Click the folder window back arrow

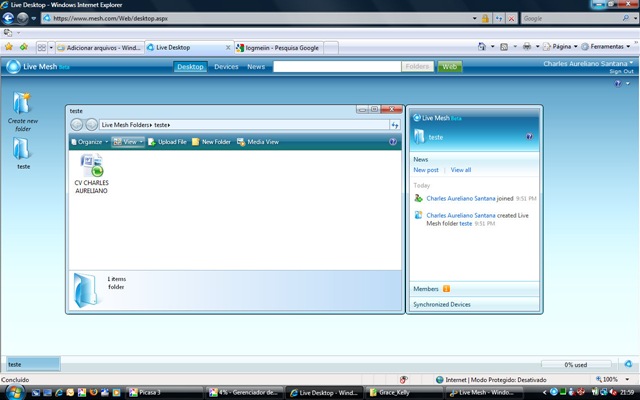pyautogui.click(x=77, y=125)
